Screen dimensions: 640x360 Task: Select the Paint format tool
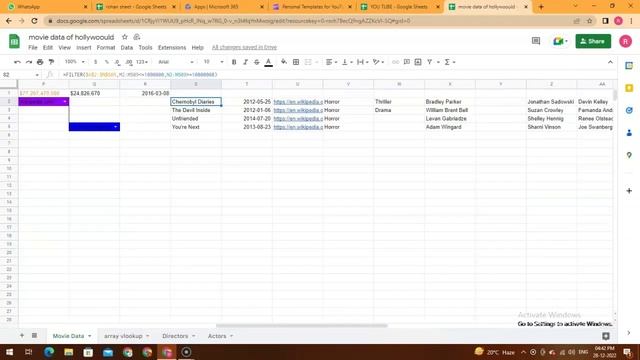click(x=51, y=62)
